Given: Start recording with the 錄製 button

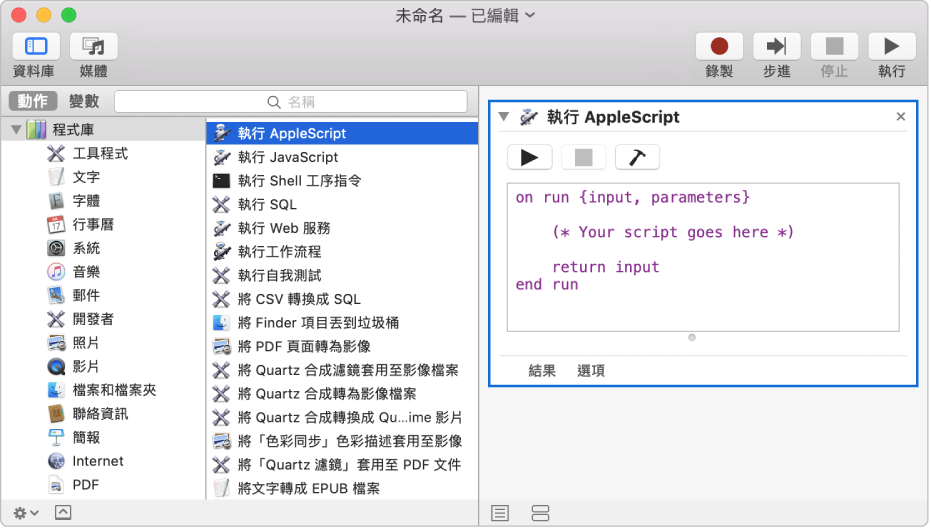Looking at the screenshot, I should point(719,46).
